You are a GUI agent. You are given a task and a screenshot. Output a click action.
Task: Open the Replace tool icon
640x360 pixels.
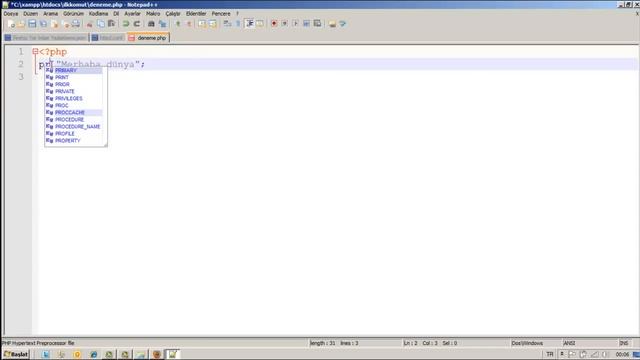point(162,24)
